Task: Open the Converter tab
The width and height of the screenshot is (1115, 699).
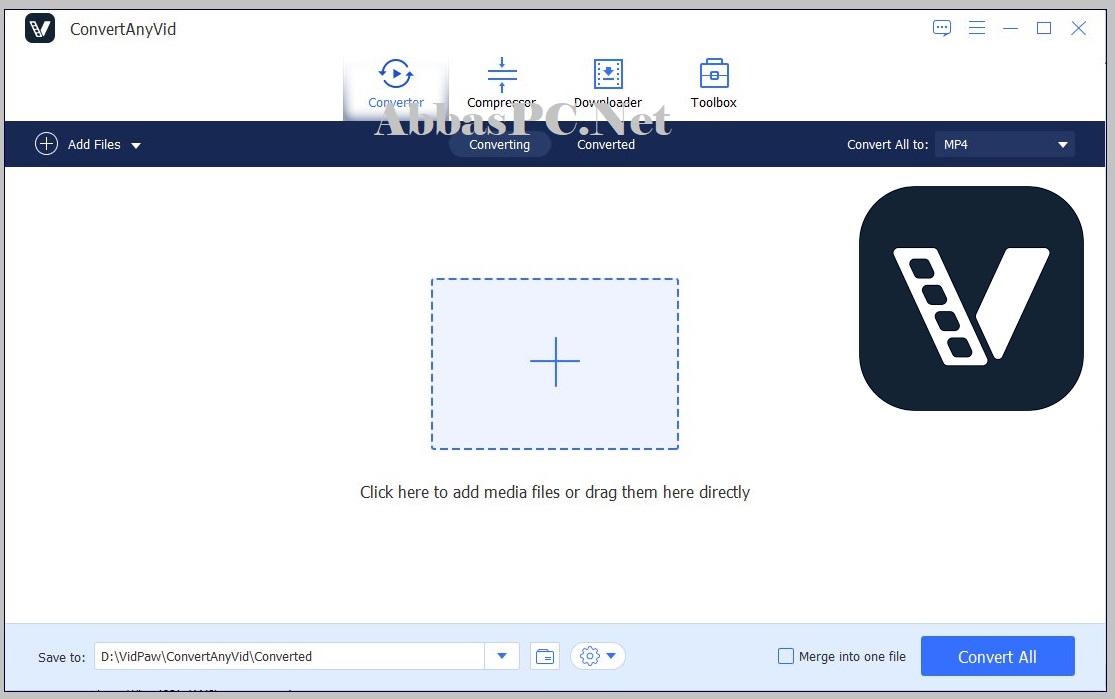Action: coord(395,84)
